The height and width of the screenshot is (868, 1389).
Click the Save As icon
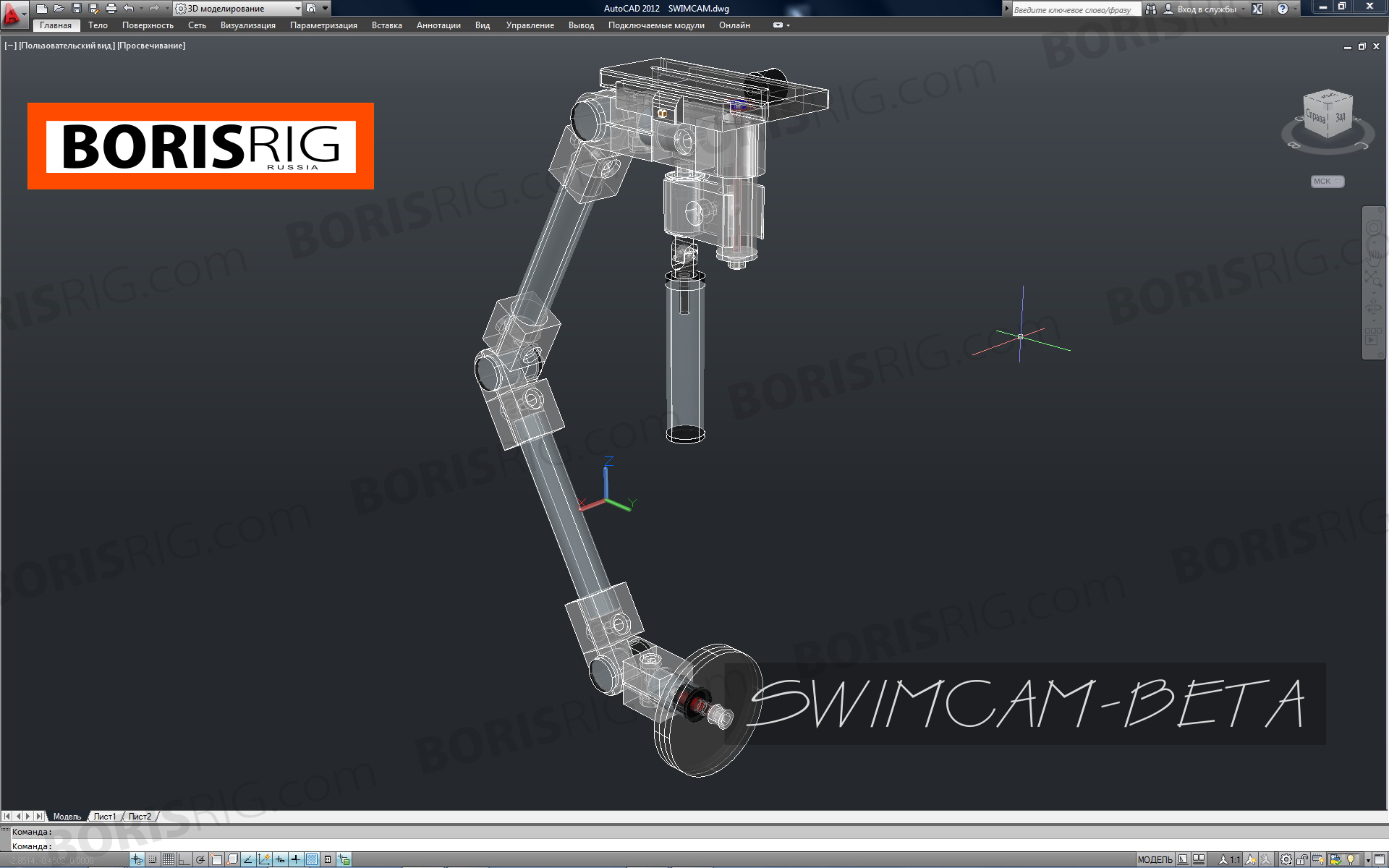93,9
